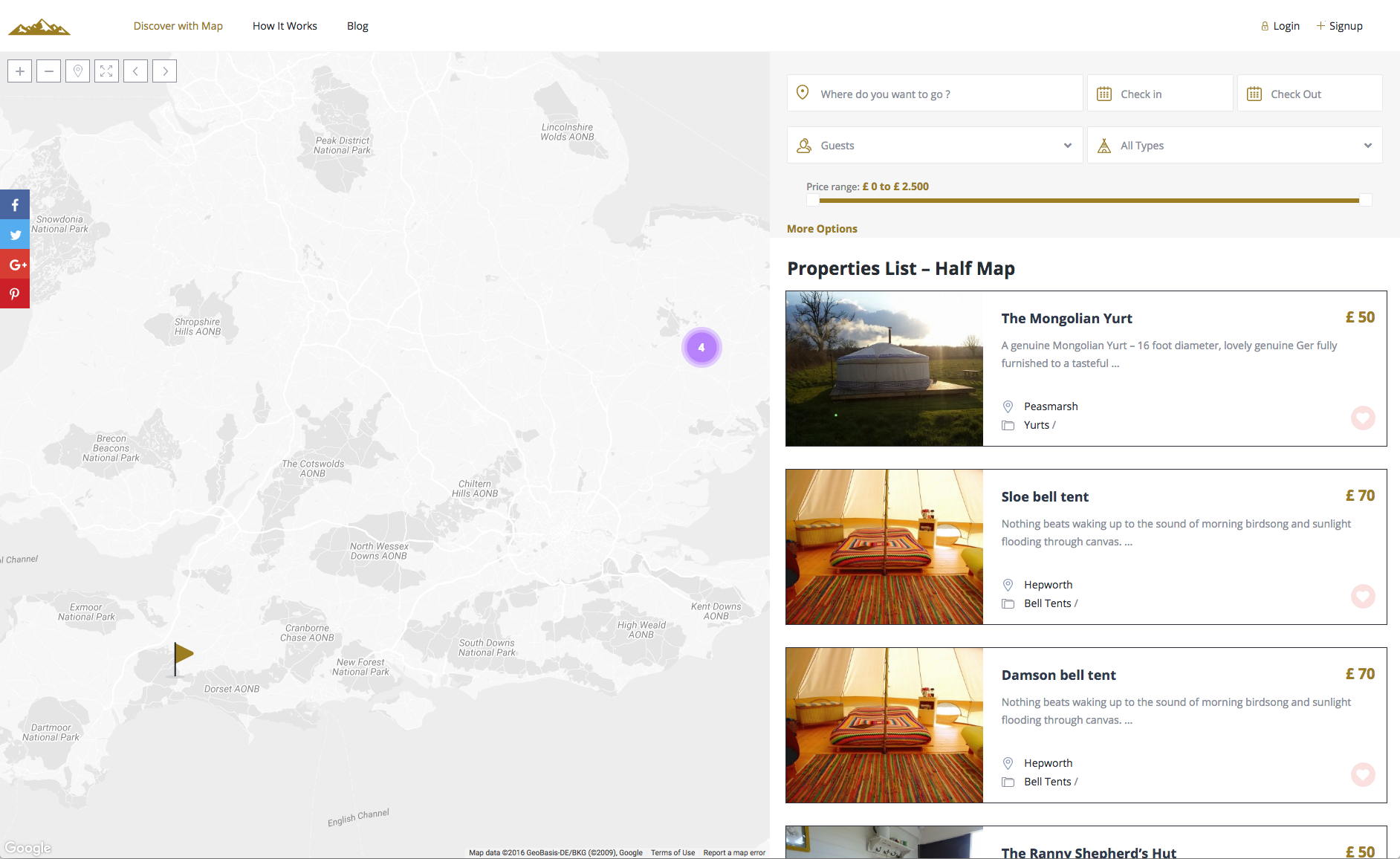Open the Check Out date field
The image size is (1400, 859).
point(1310,94)
